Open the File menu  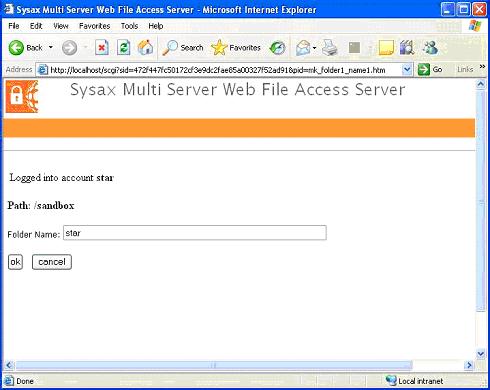tap(14, 26)
